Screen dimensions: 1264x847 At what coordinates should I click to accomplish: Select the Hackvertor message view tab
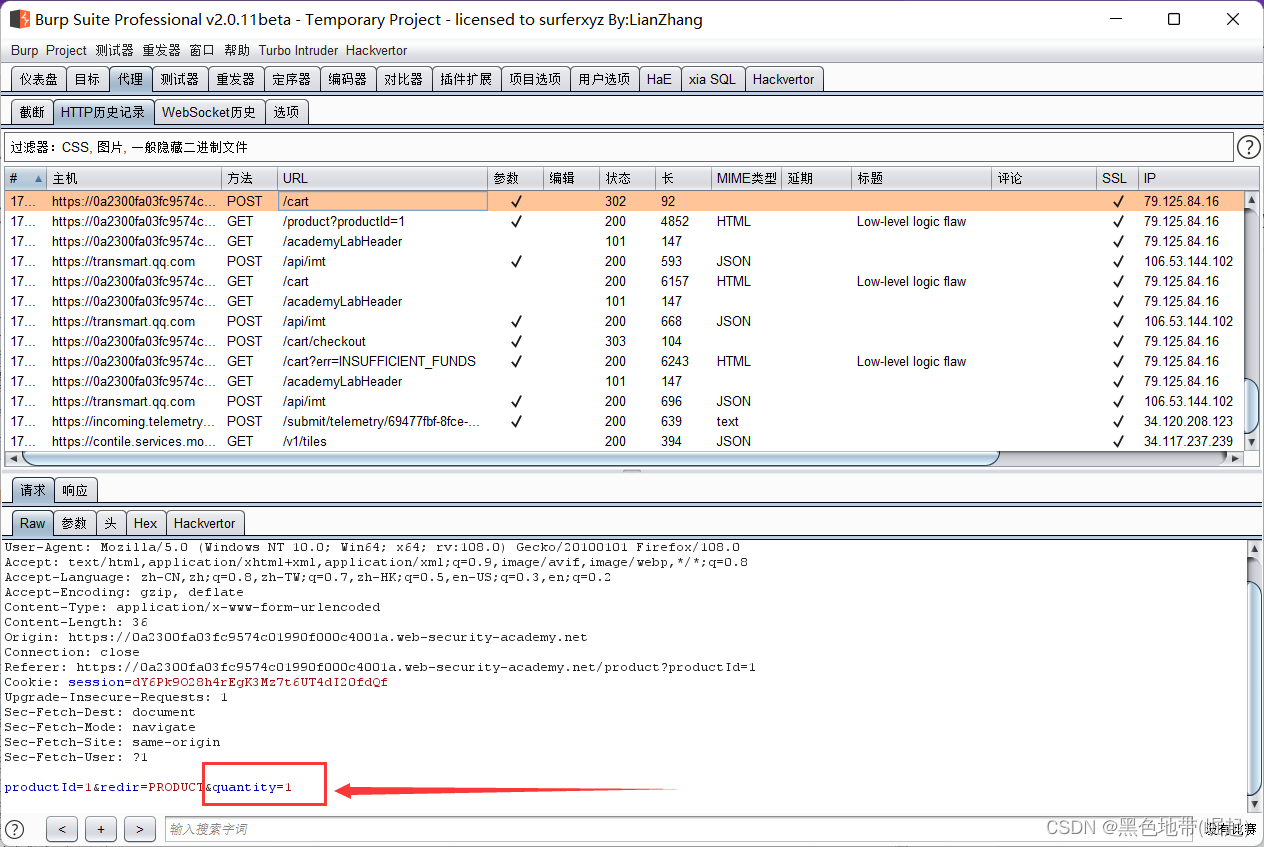click(x=205, y=523)
